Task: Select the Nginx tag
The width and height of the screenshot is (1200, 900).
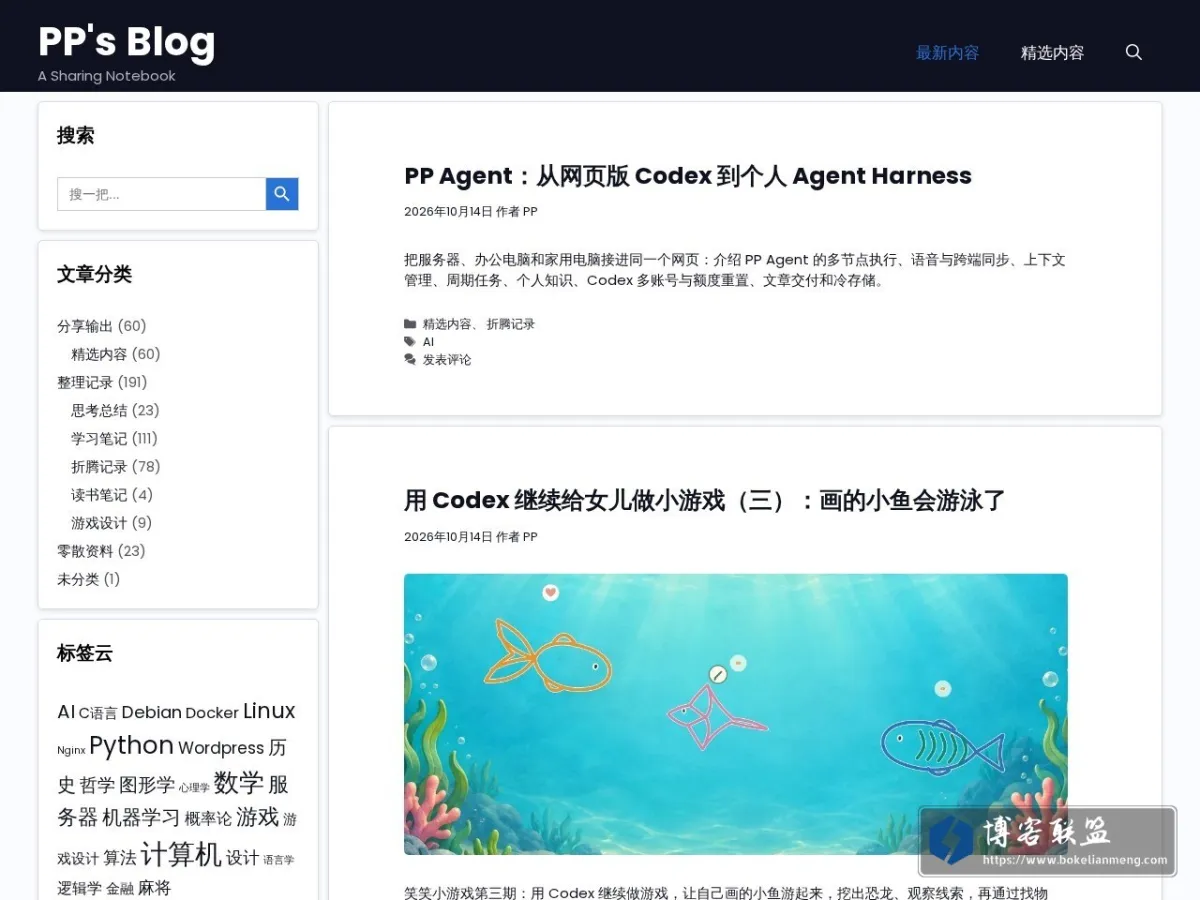Action: (x=71, y=750)
